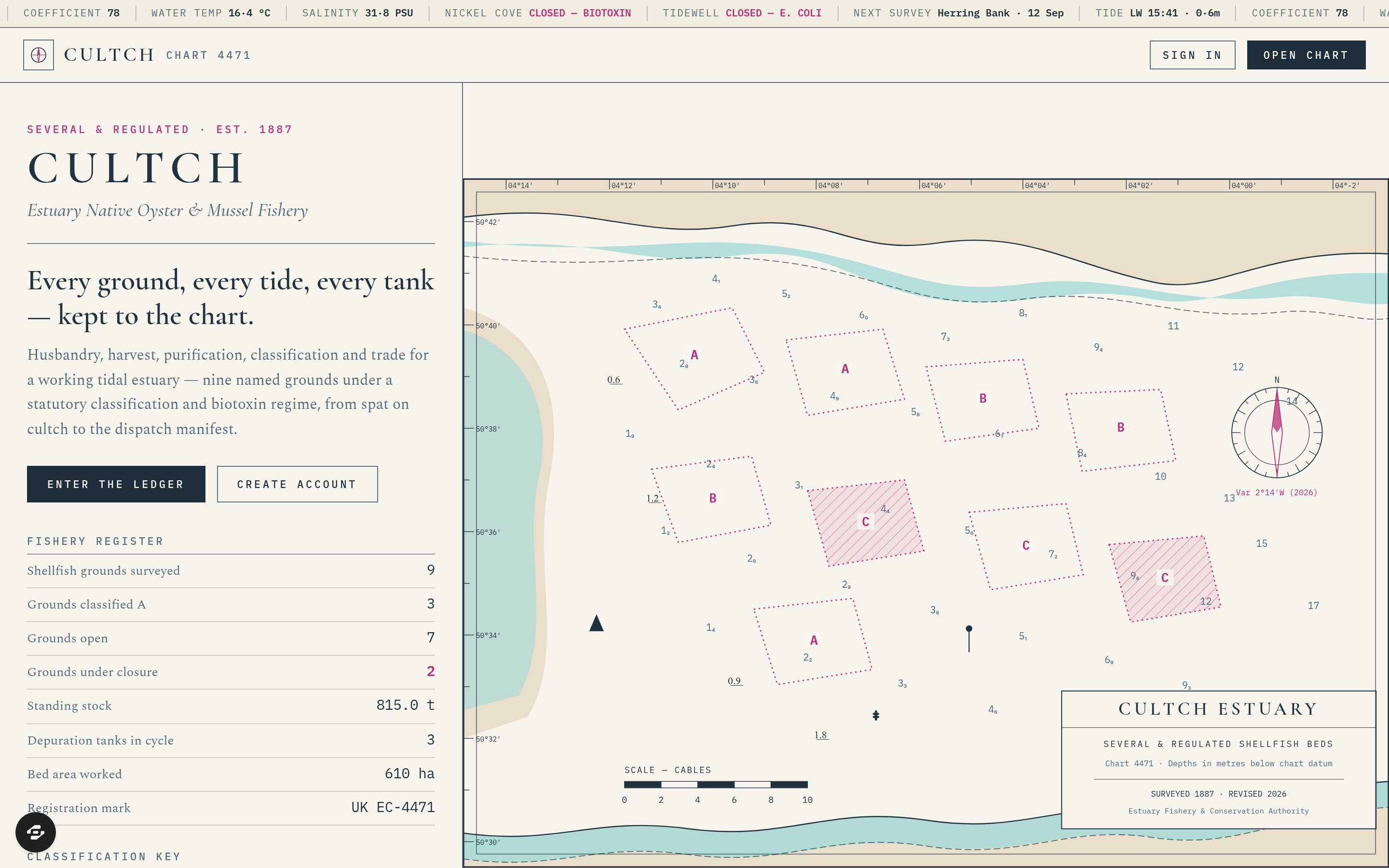Screen dimensions: 1389x868
Task: Click the depth sounding 11
Action: tap(1173, 326)
